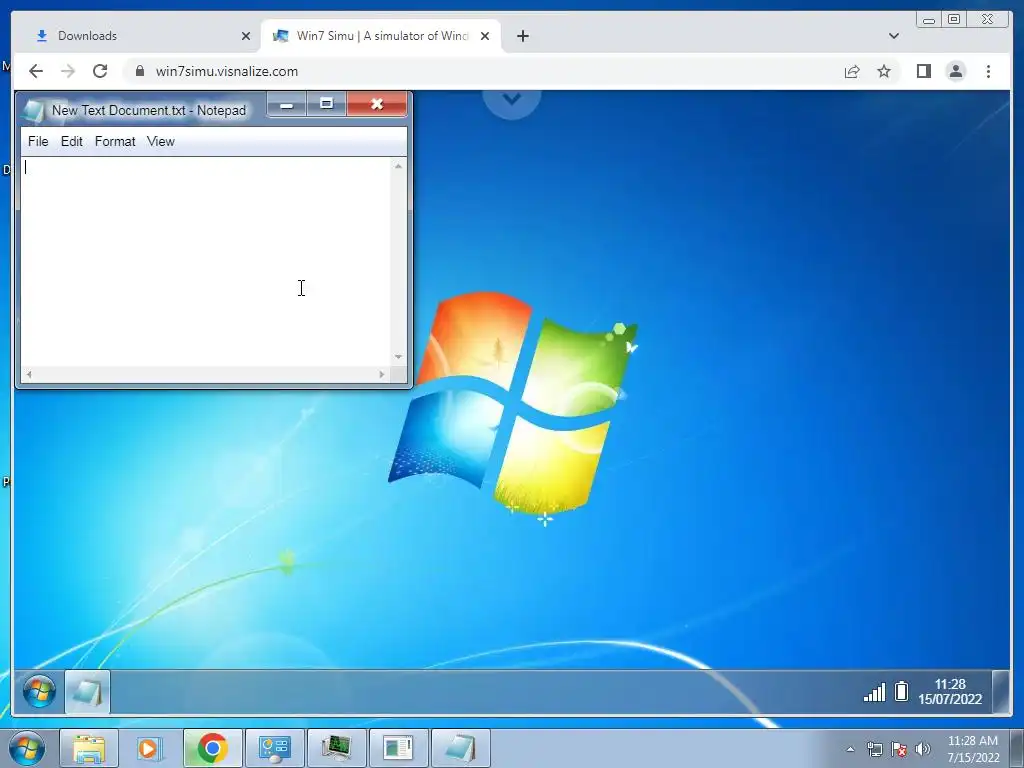Click simulator Show Desktop strip
This screenshot has width=1024, height=768.
pyautogui.click(x=1000, y=692)
